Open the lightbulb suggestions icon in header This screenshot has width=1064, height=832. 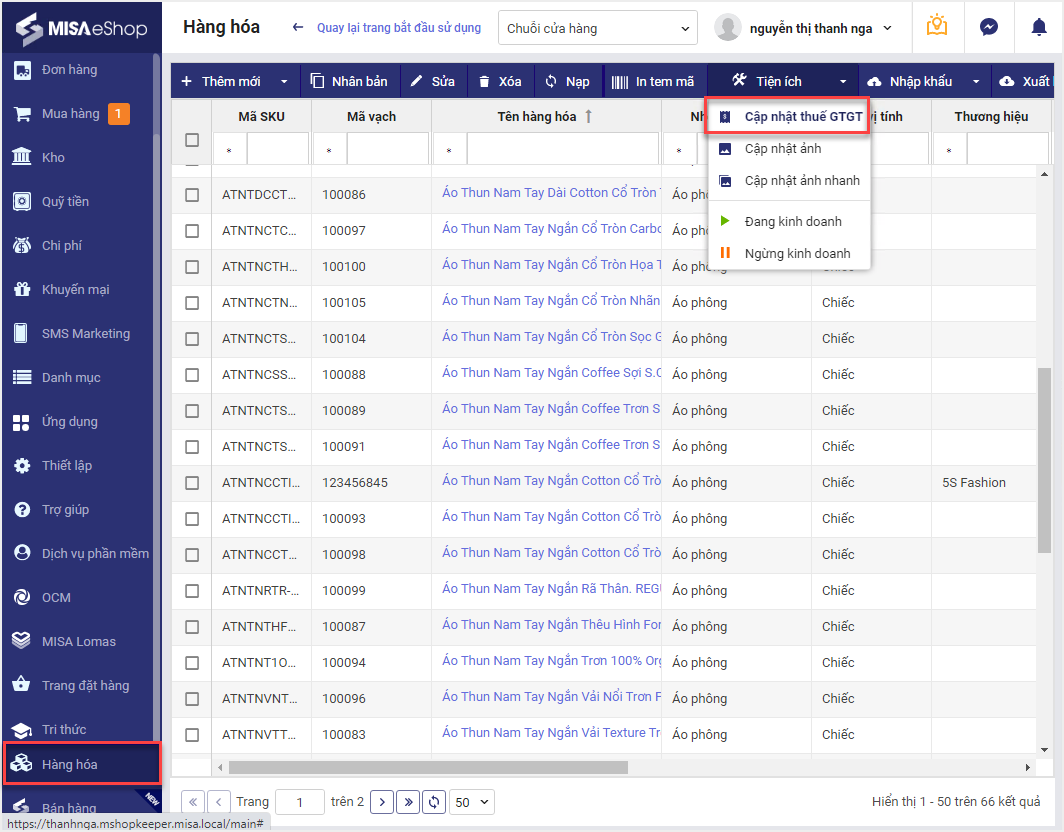point(937,26)
